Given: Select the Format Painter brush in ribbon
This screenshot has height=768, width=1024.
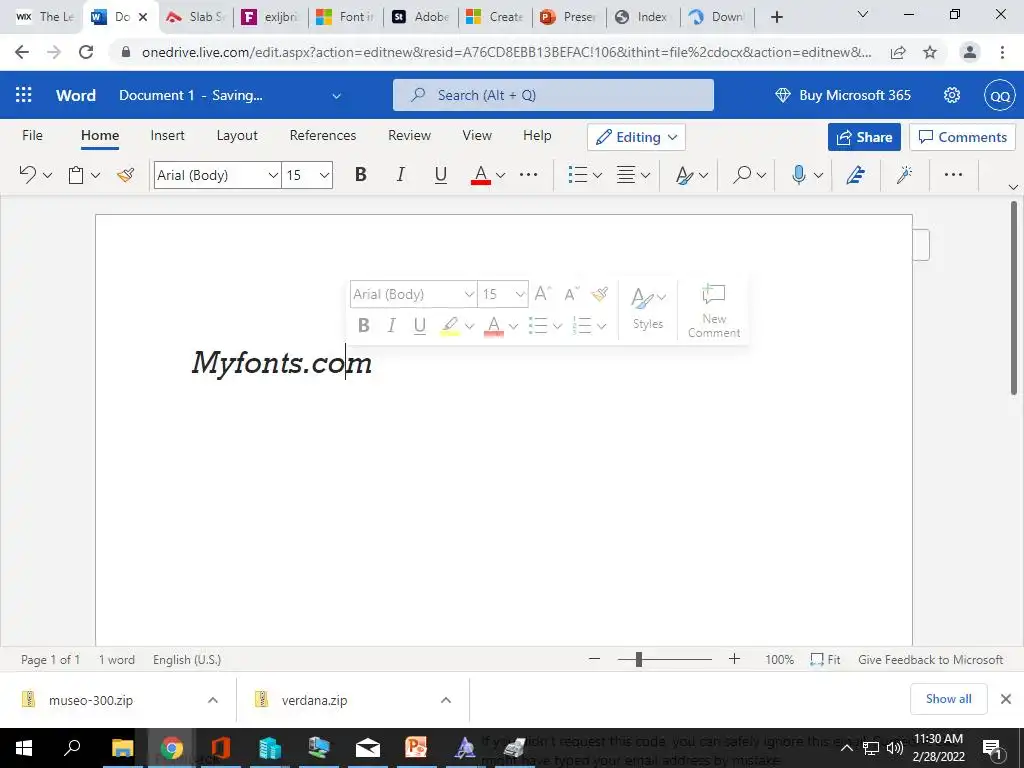Looking at the screenshot, I should point(125,174).
